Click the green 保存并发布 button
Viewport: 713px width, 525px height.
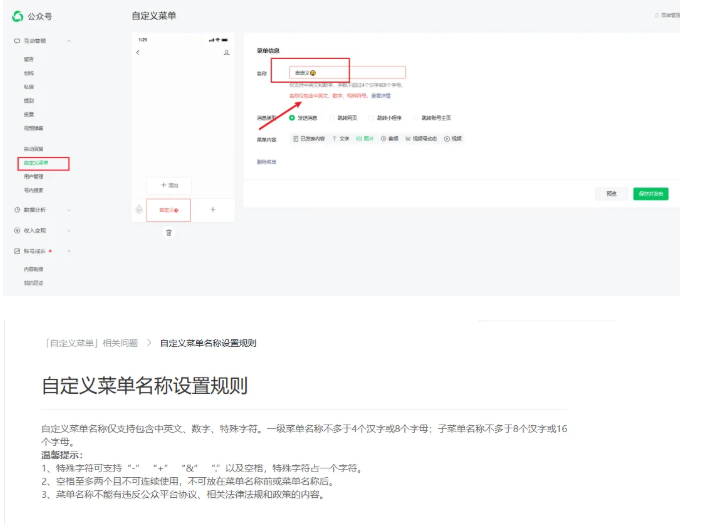(x=650, y=193)
